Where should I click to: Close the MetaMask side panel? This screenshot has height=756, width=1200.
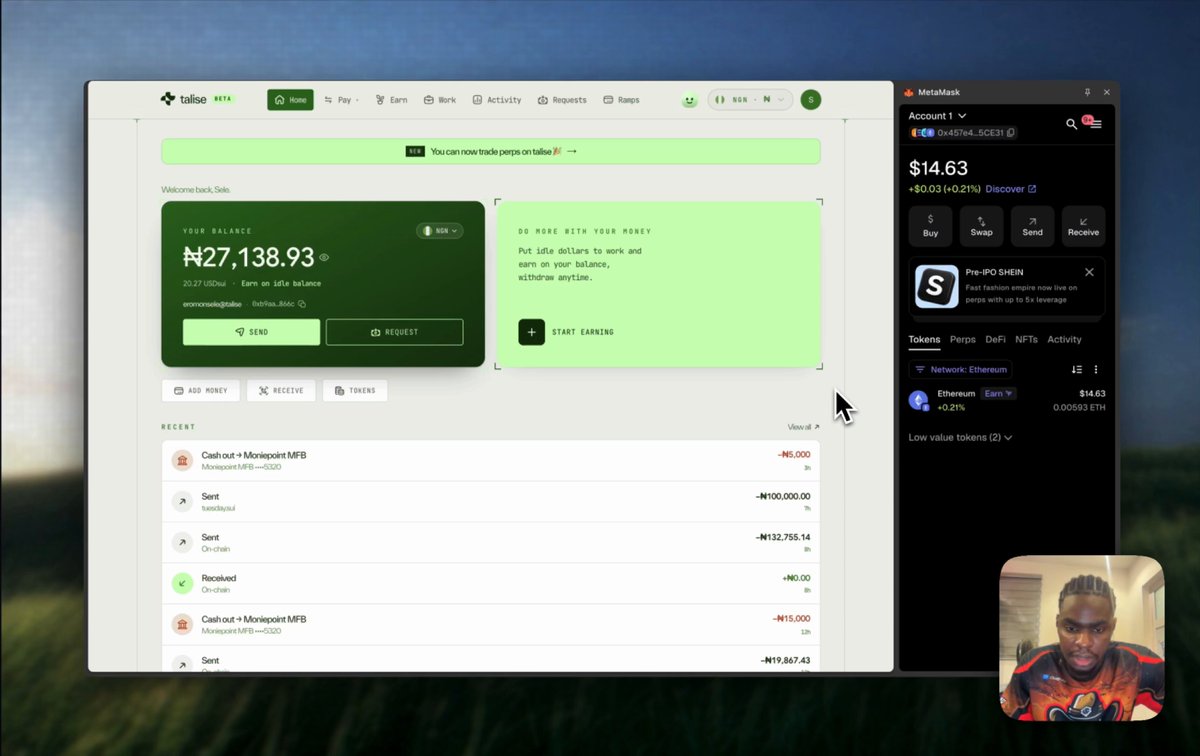click(x=1107, y=92)
